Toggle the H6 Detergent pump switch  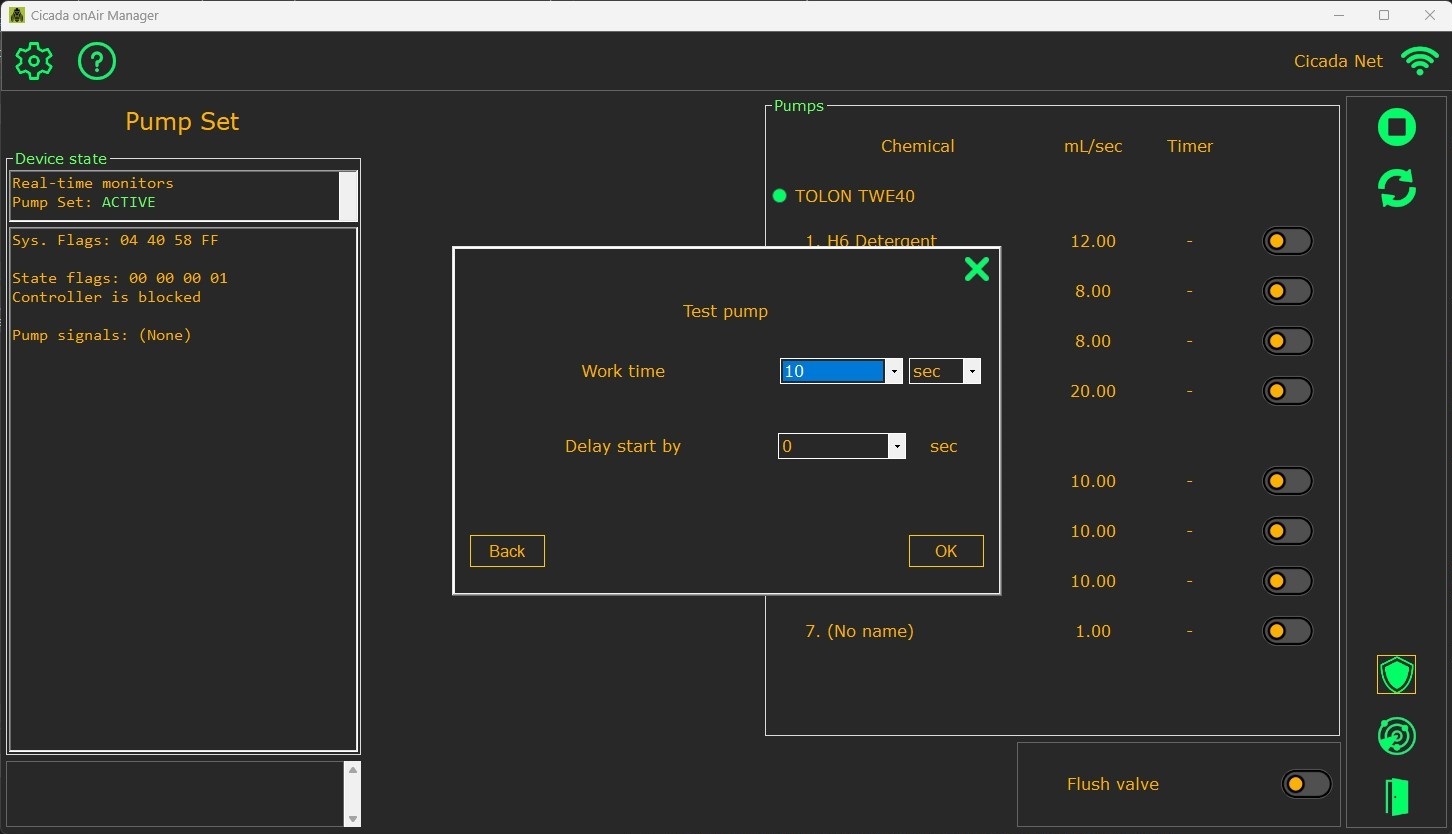[1286, 241]
